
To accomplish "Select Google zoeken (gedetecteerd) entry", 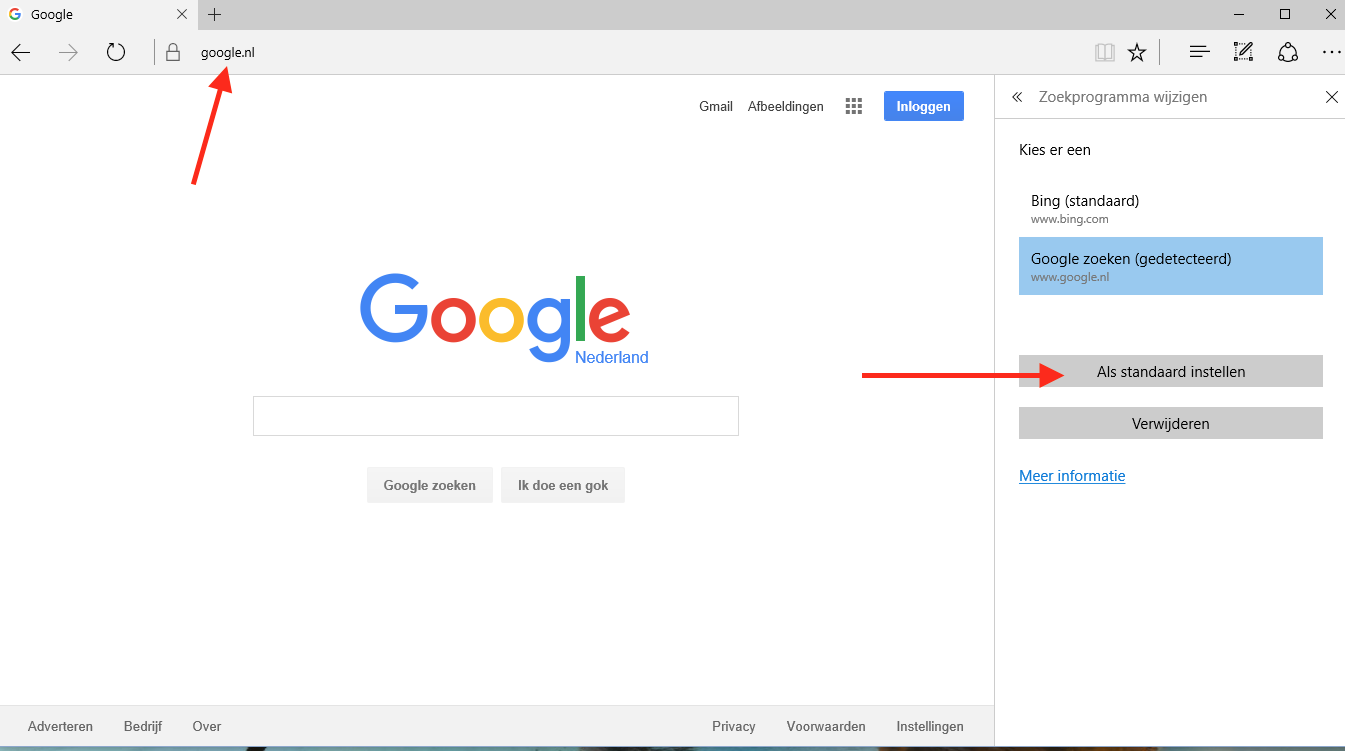I will (x=1171, y=266).
